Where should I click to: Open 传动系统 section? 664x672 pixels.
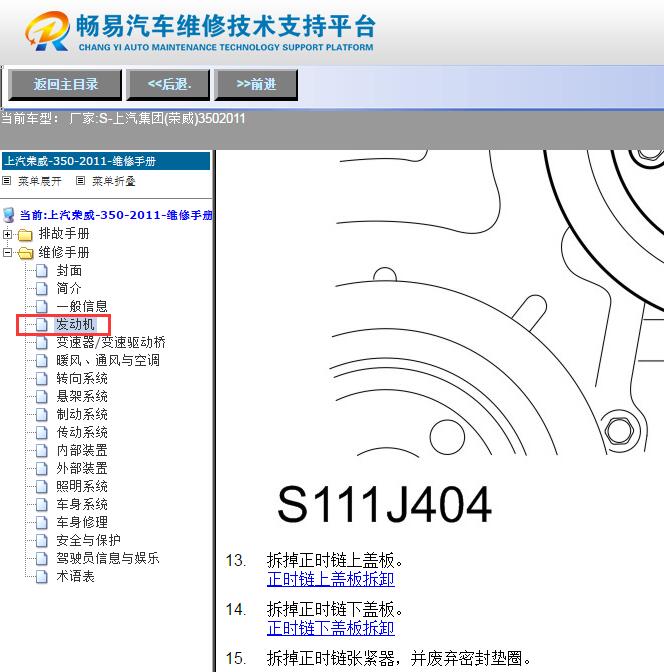click(82, 432)
